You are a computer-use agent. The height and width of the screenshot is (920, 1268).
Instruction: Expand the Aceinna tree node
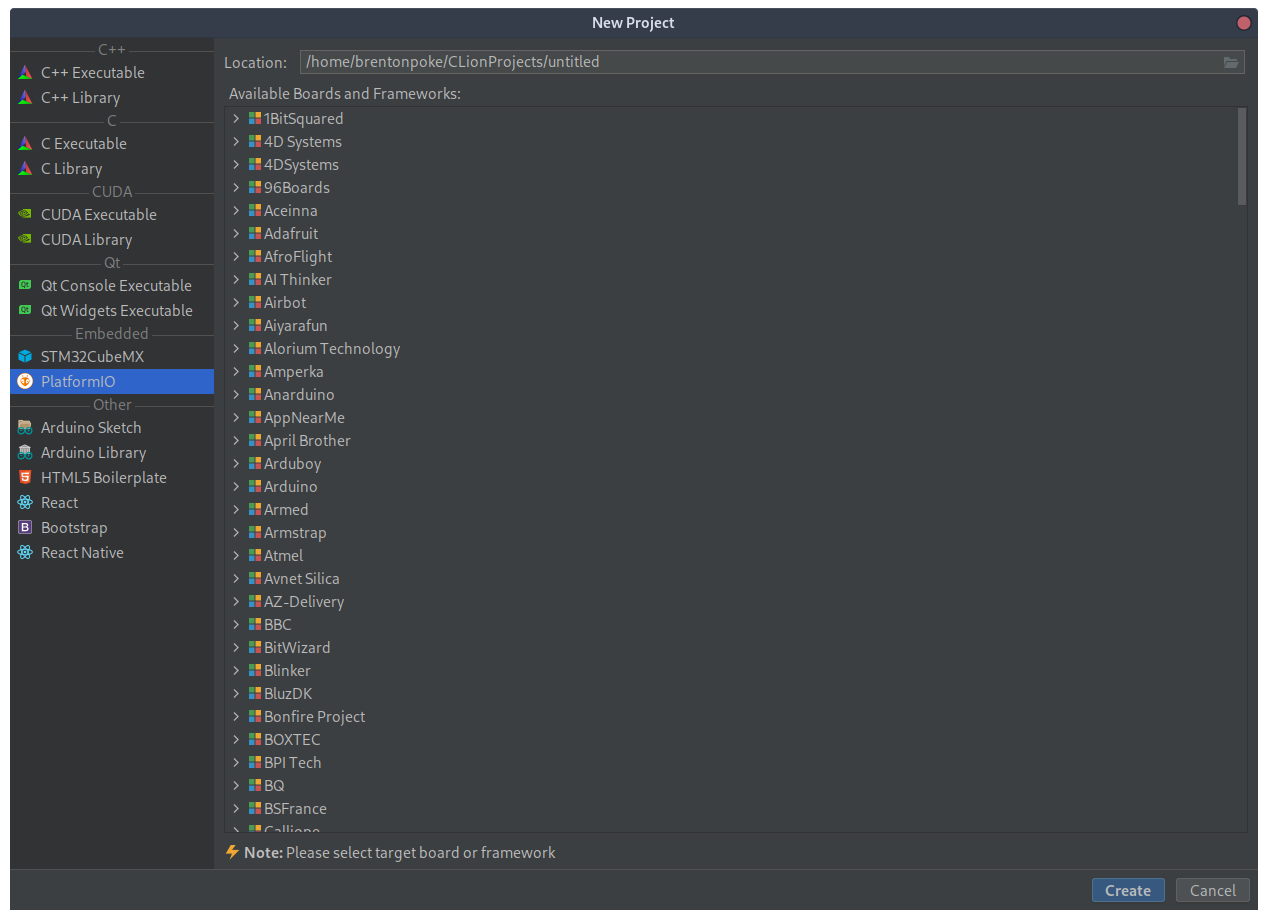pyautogui.click(x=236, y=211)
